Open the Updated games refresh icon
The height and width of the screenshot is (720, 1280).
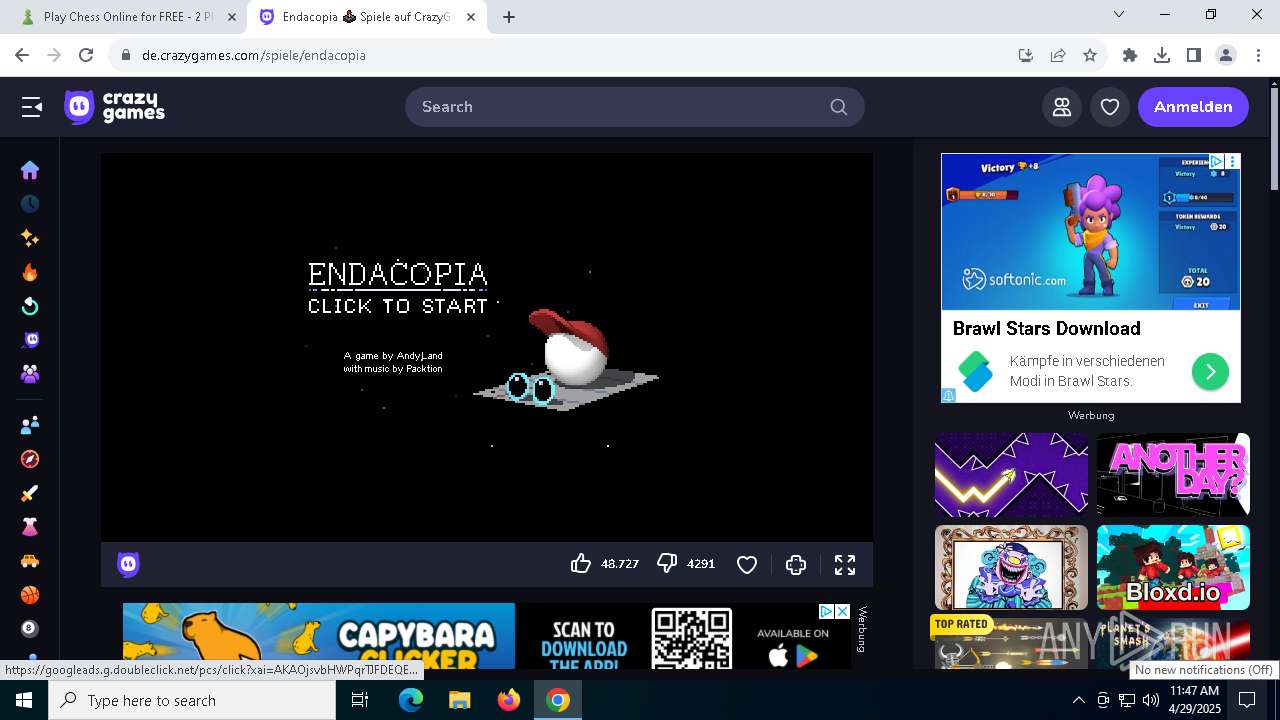click(30, 306)
